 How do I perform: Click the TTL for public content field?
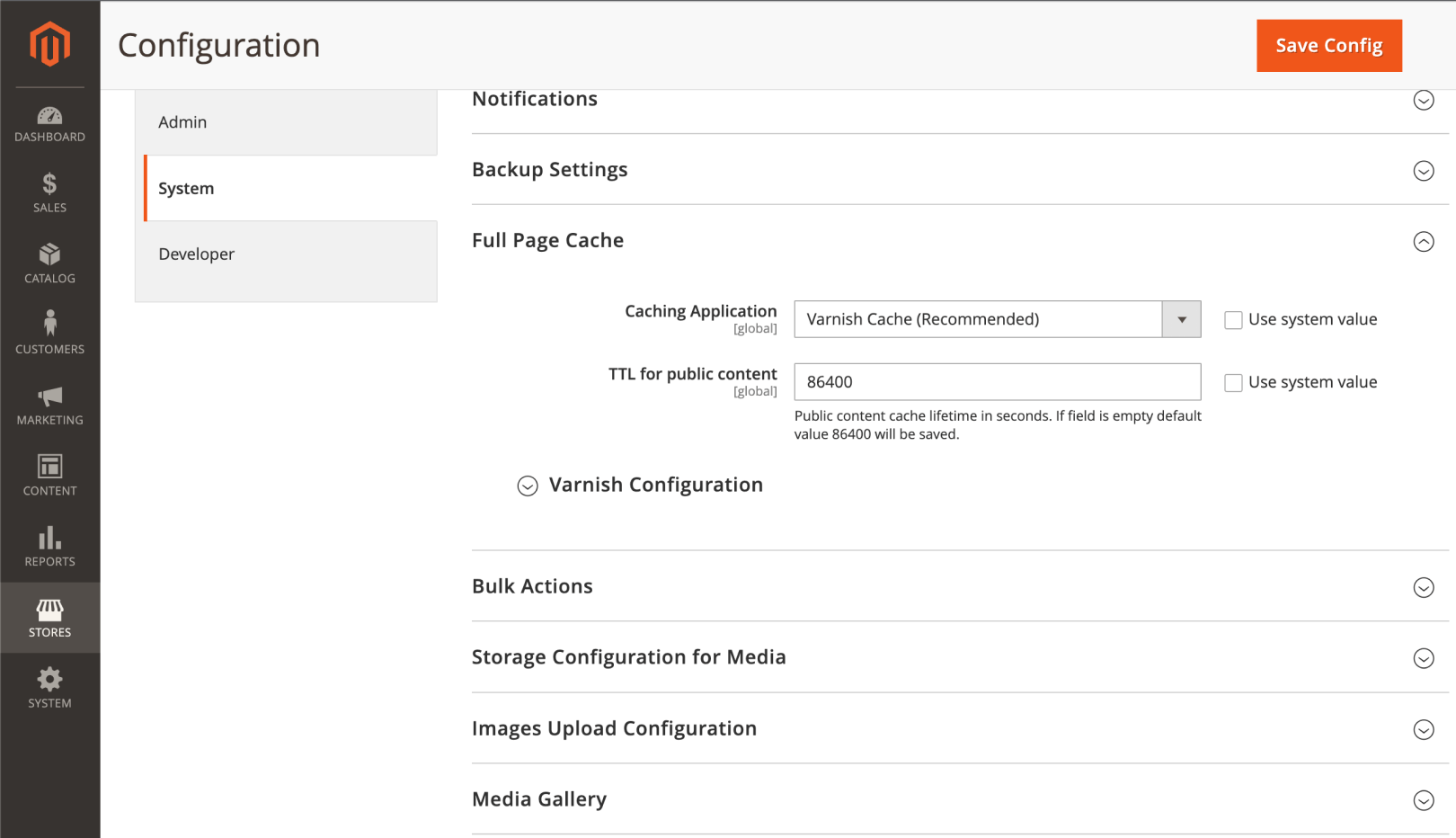(x=996, y=381)
